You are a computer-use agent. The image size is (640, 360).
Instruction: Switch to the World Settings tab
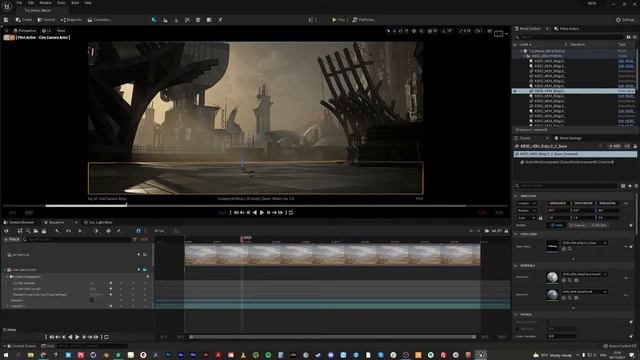[x=568, y=138]
